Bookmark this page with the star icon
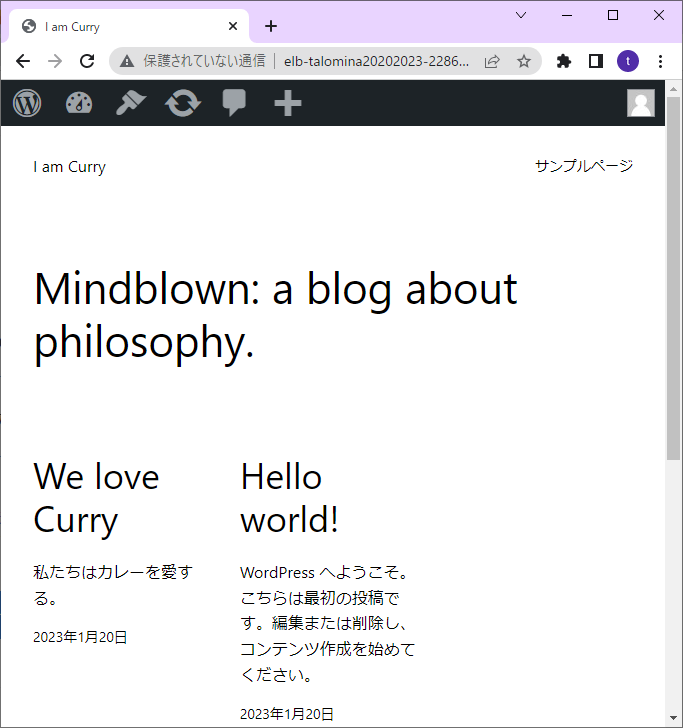The height and width of the screenshot is (728, 683). [x=524, y=61]
